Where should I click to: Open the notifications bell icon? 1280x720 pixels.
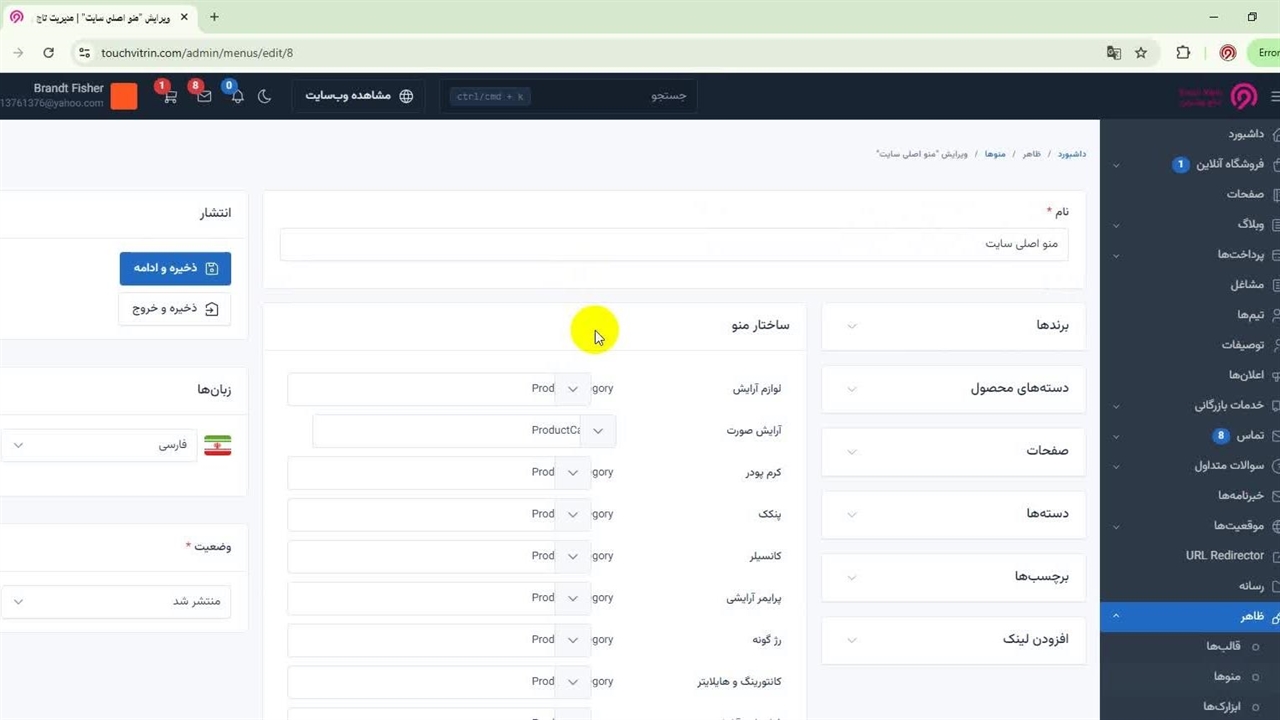coord(237,97)
